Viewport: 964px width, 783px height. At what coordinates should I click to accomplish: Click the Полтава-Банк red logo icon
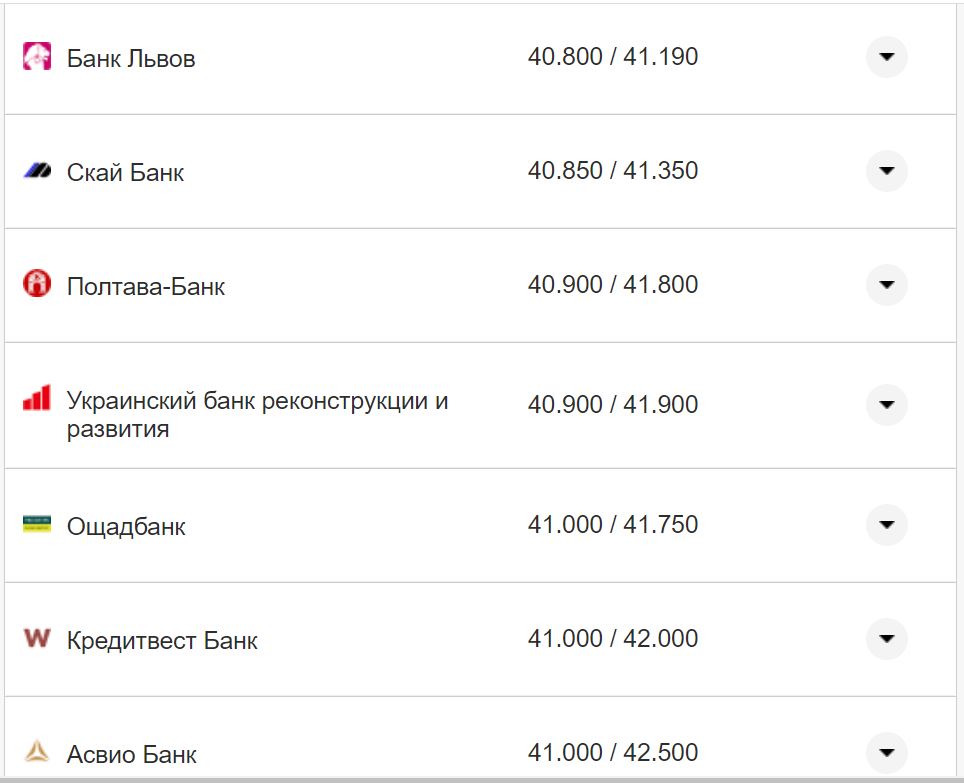pyautogui.click(x=36, y=284)
